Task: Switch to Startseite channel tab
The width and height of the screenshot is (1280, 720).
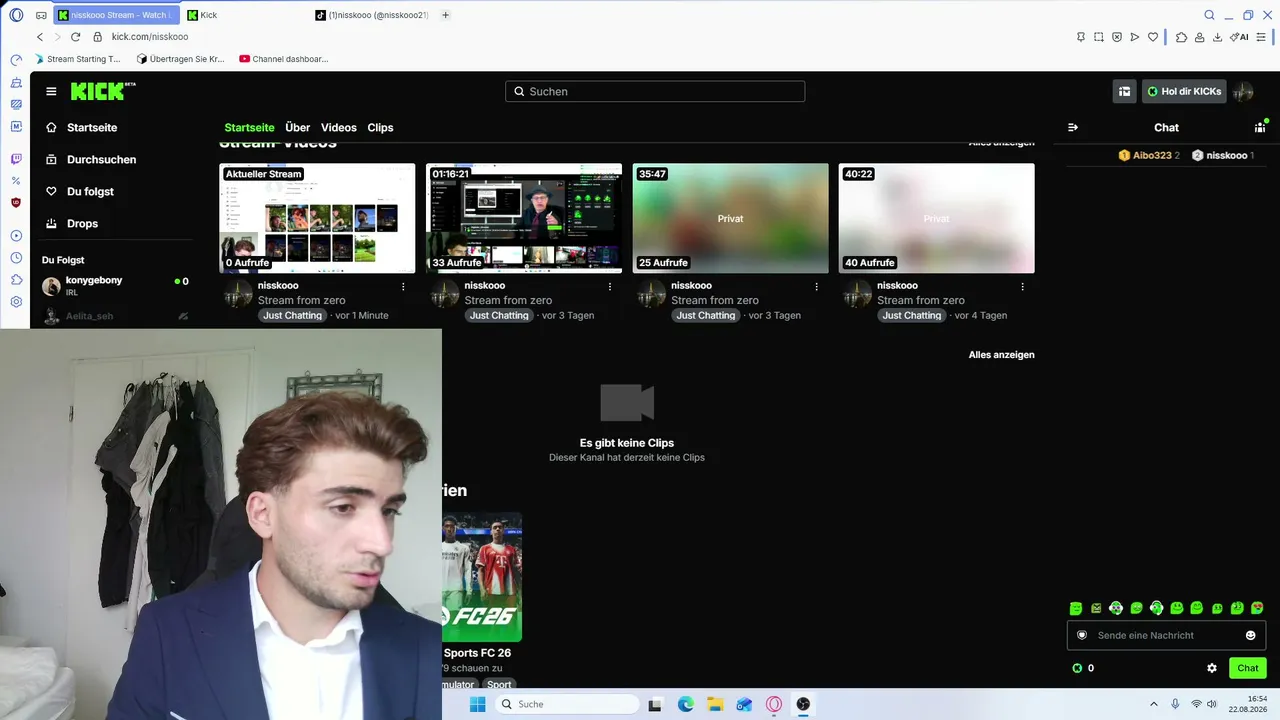Action: pos(249,128)
